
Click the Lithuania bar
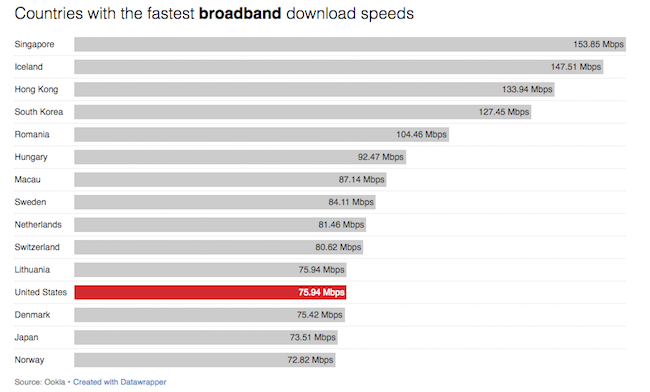point(210,270)
